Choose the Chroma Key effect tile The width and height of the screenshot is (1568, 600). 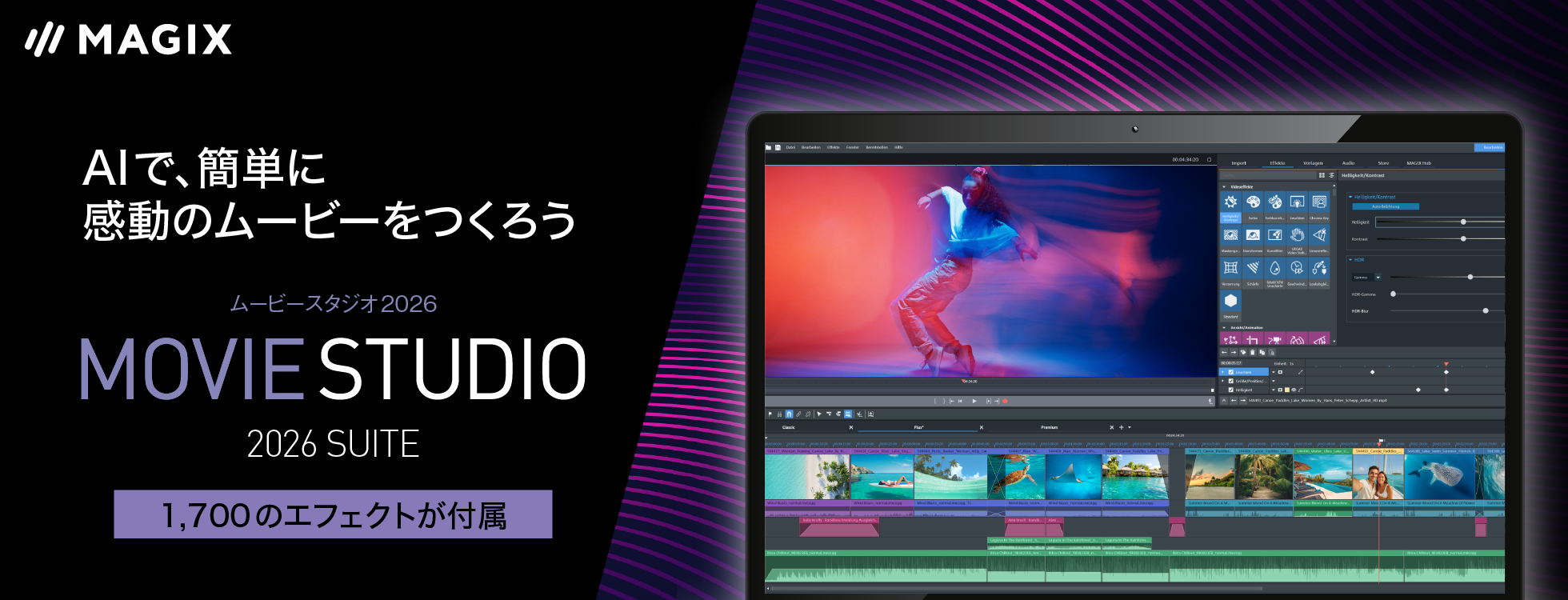tap(1319, 202)
